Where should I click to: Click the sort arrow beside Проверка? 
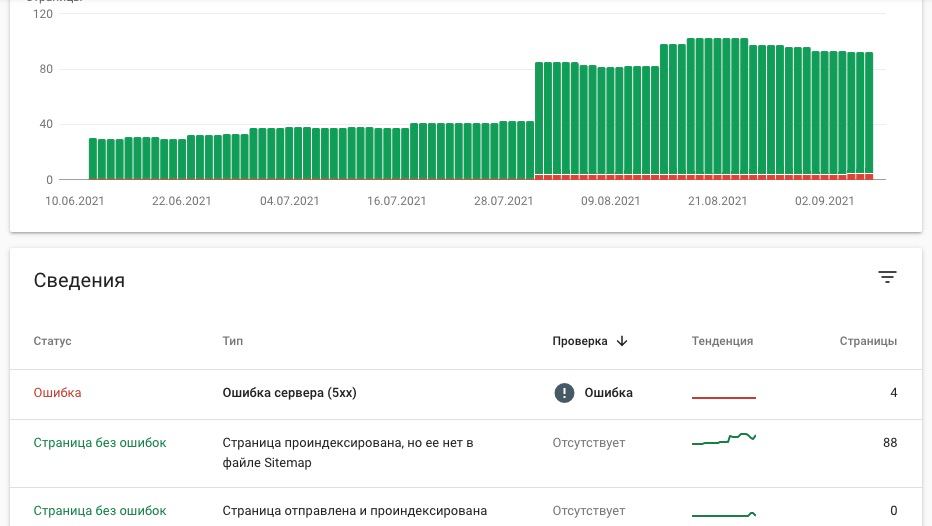coord(622,341)
